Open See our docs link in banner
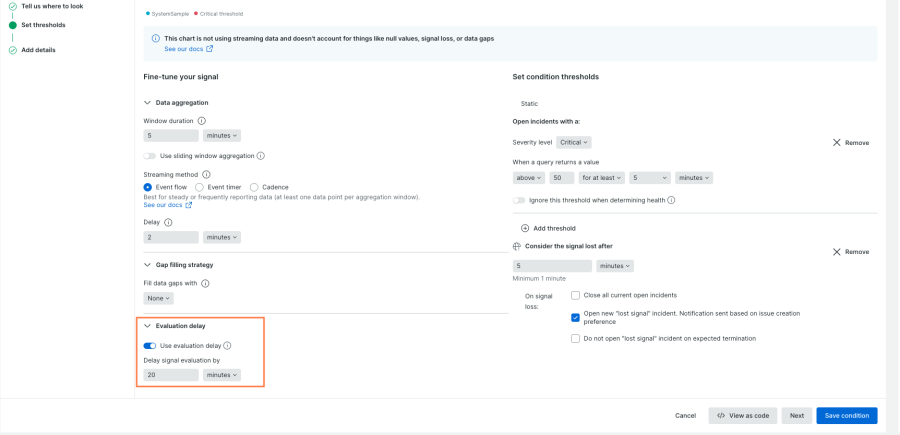The image size is (900, 435). coord(184,49)
